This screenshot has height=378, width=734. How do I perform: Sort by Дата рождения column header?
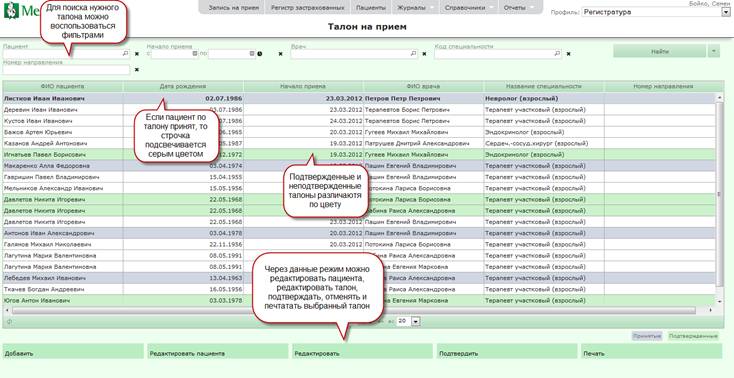(183, 87)
